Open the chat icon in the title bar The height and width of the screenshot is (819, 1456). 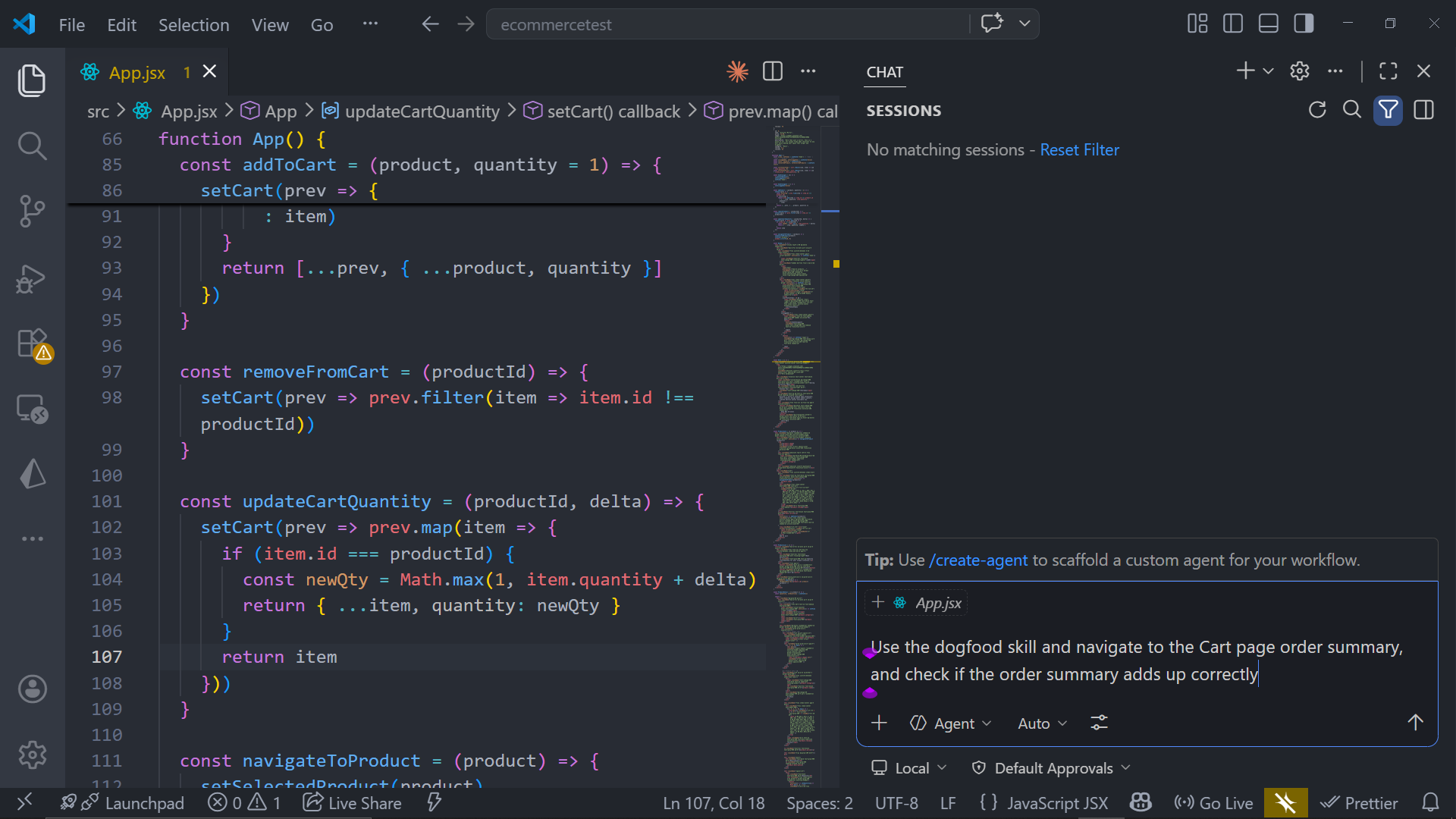[992, 23]
